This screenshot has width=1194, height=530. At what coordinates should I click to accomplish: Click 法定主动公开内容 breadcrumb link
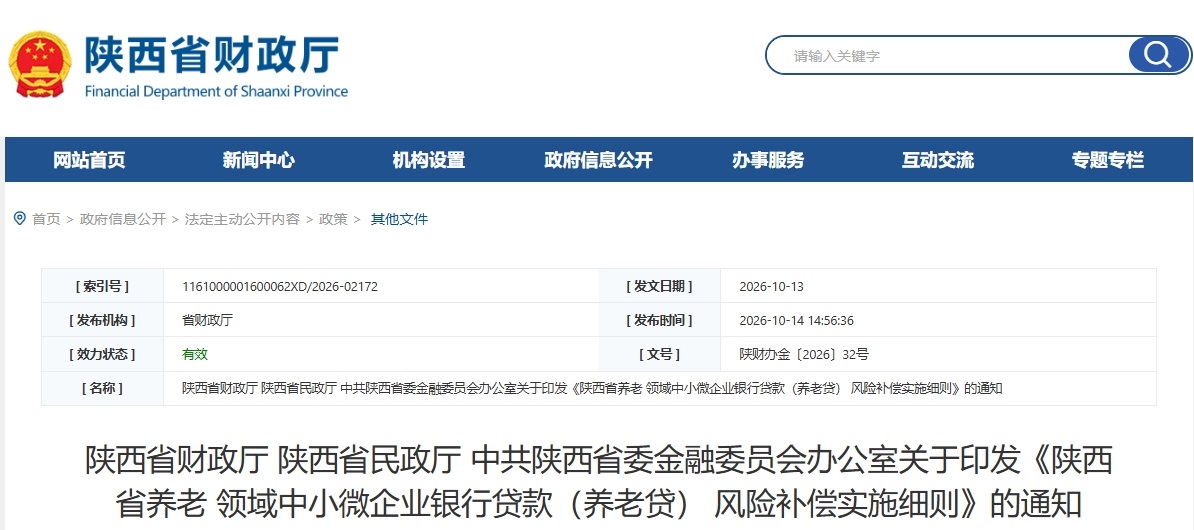(x=242, y=219)
